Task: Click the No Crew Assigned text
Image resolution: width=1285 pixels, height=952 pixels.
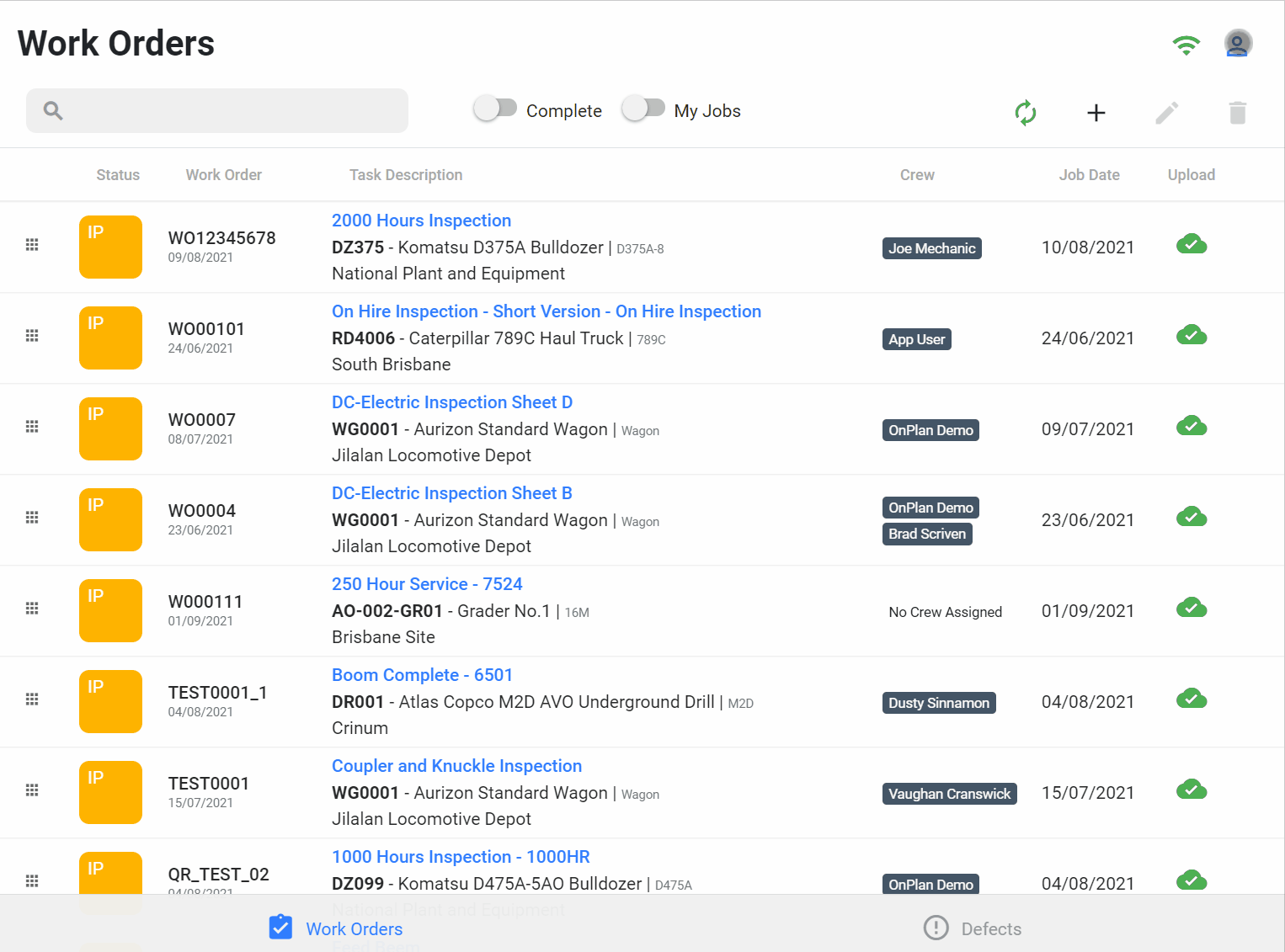Action: [945, 612]
